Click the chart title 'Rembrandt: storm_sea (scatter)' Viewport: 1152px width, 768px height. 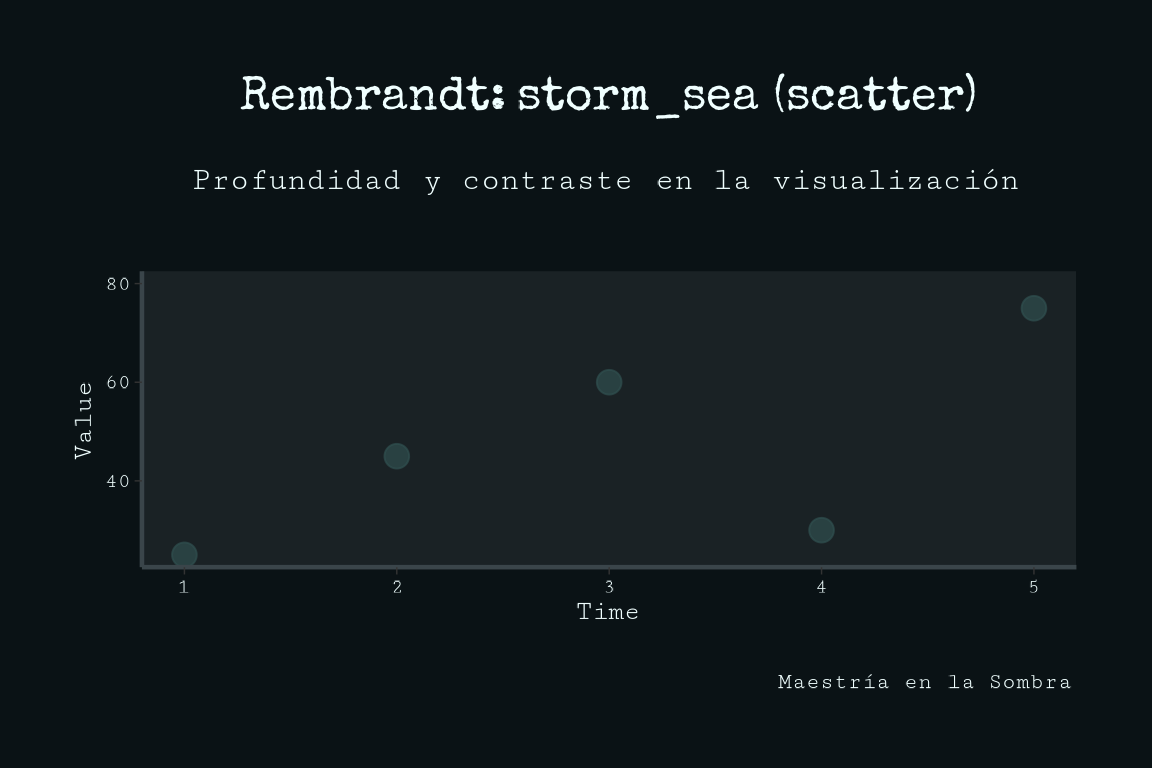(609, 94)
